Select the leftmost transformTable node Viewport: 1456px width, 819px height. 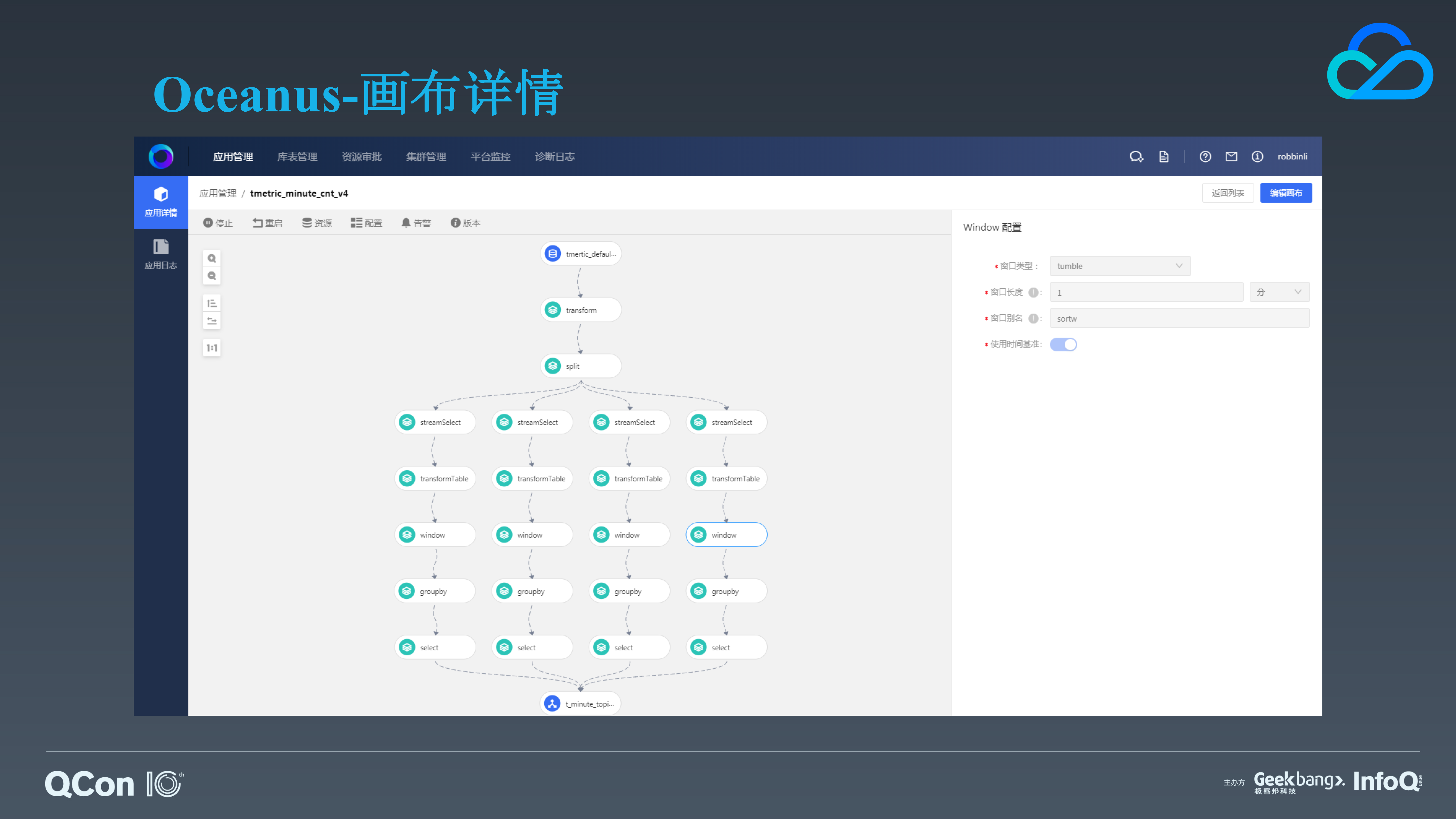pos(435,479)
